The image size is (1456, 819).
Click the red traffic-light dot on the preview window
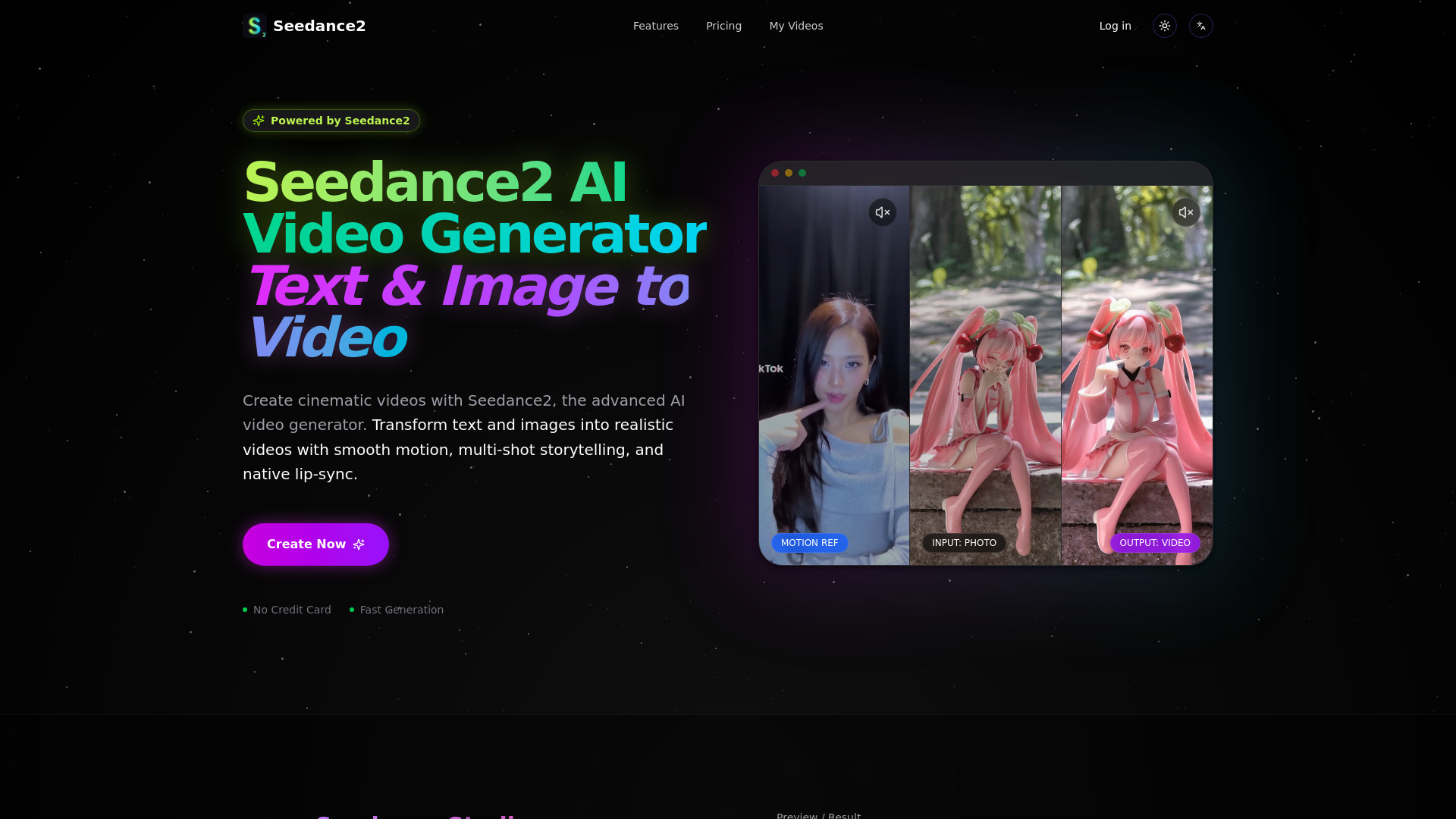[x=774, y=172]
